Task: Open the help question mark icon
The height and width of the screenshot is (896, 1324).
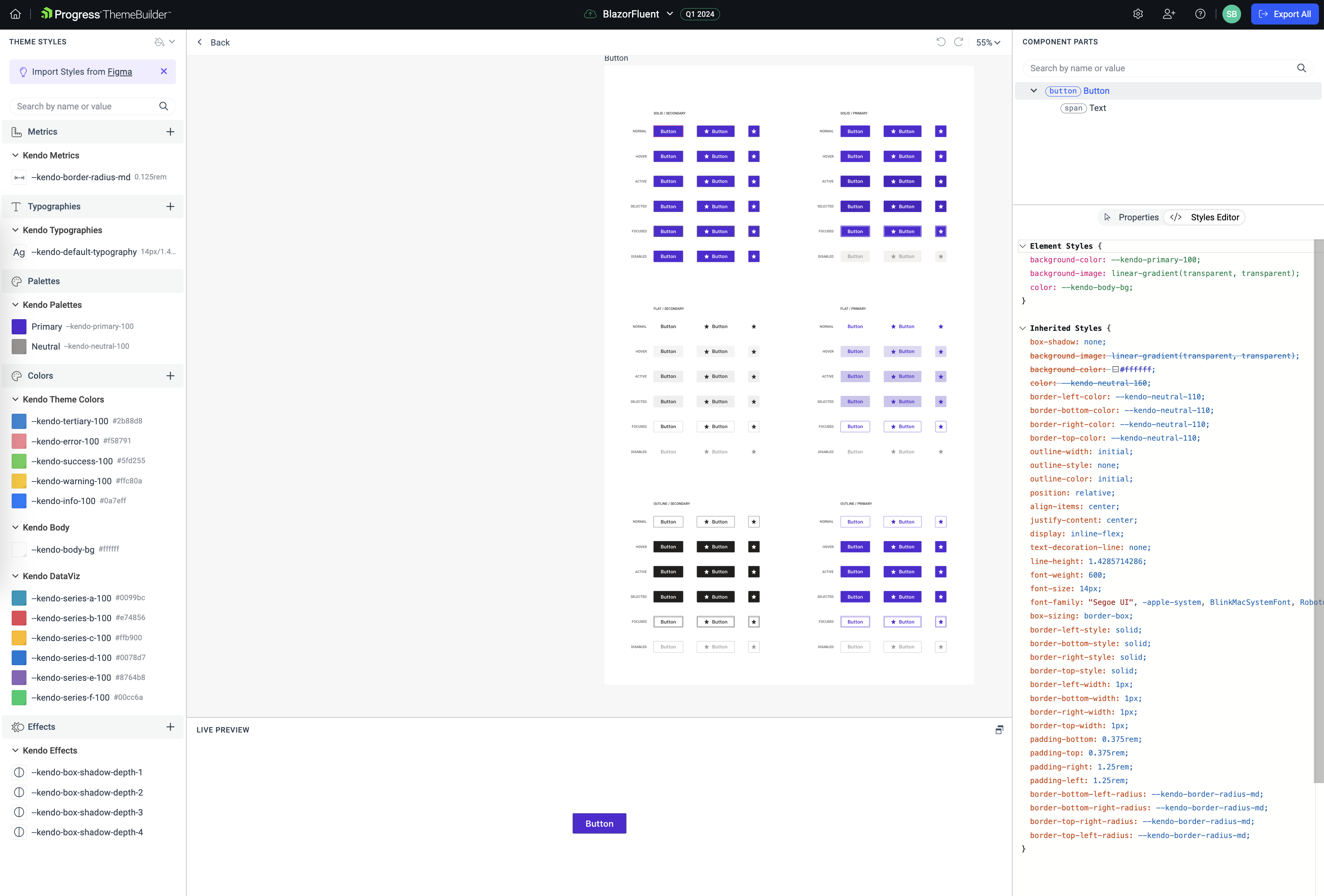Action: [x=1200, y=14]
